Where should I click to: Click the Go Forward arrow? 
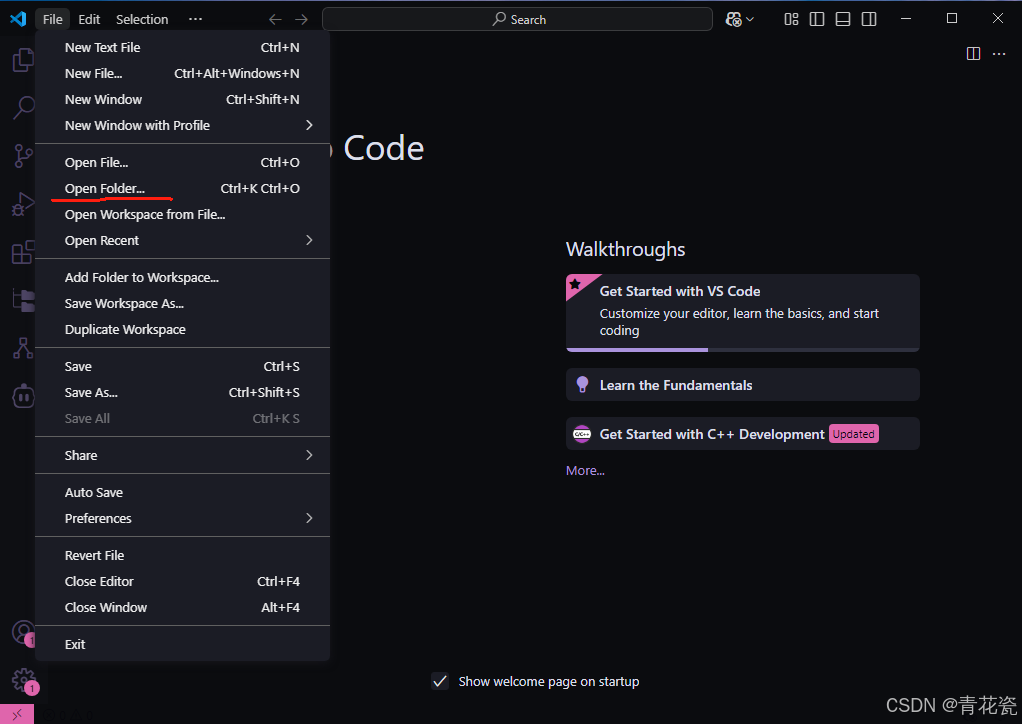[x=301, y=20]
